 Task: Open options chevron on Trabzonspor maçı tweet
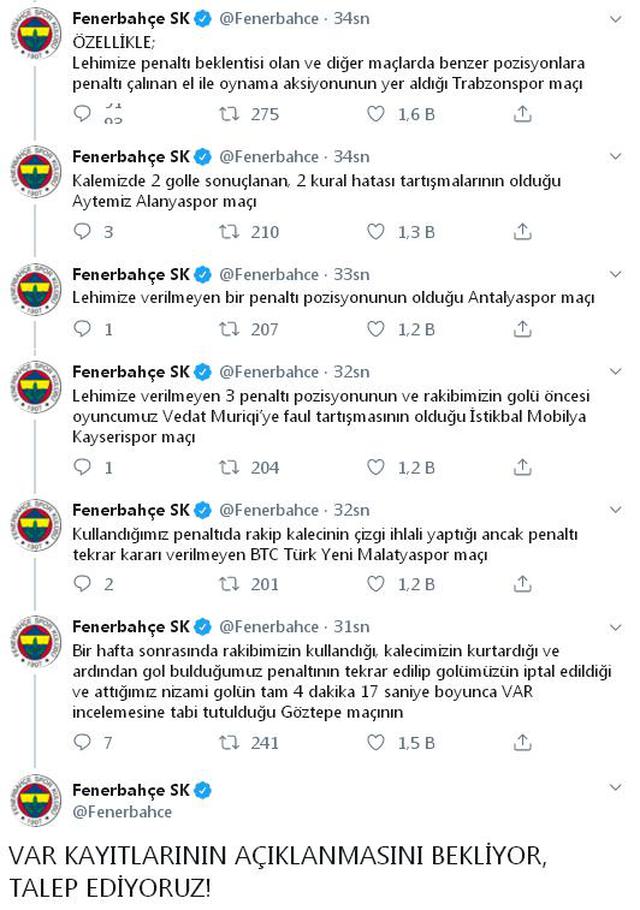(616, 19)
